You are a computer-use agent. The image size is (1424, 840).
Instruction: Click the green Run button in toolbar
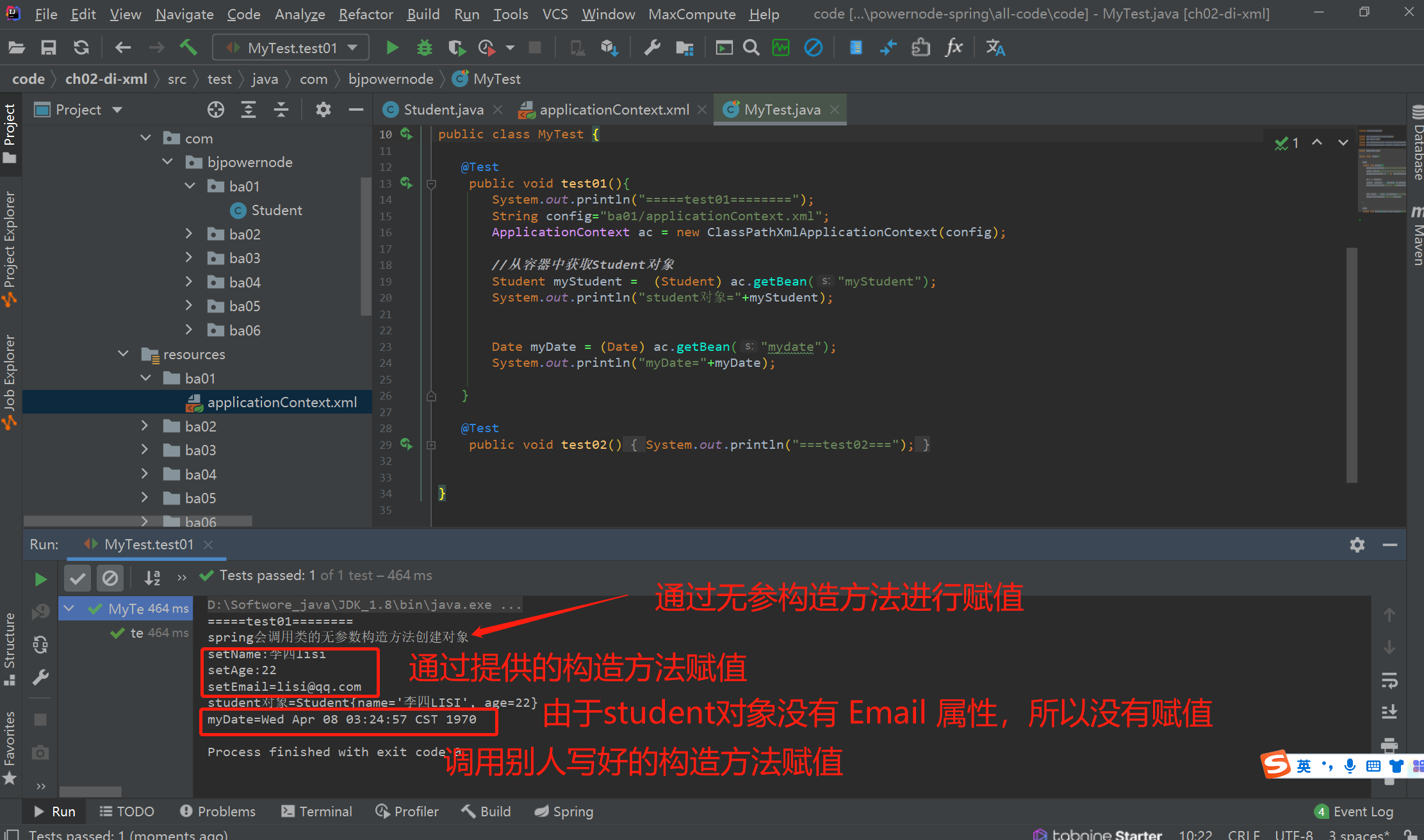(392, 47)
